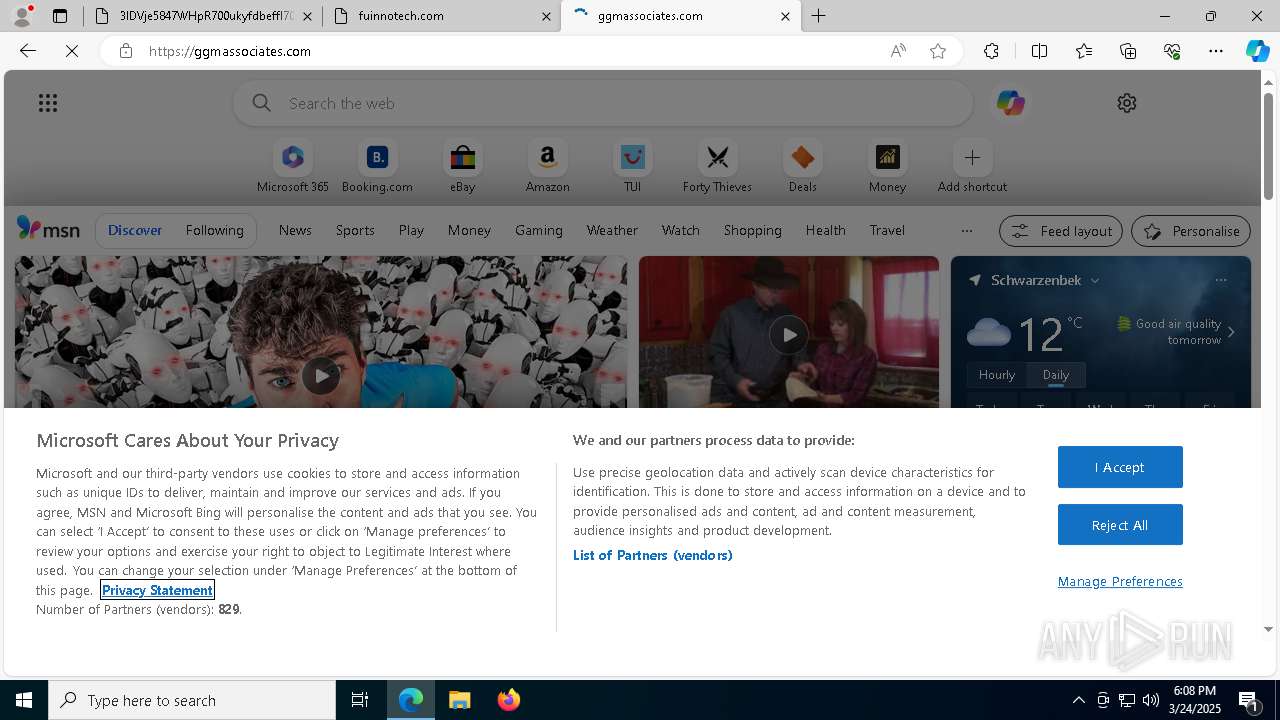Viewport: 1280px width, 720px height.
Task: Open the Sports category
Action: pos(355,230)
